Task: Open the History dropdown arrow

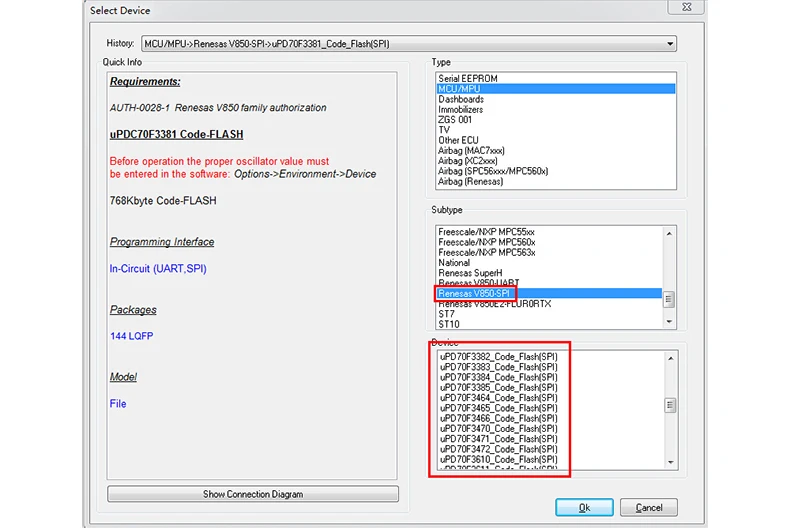Action: point(670,44)
